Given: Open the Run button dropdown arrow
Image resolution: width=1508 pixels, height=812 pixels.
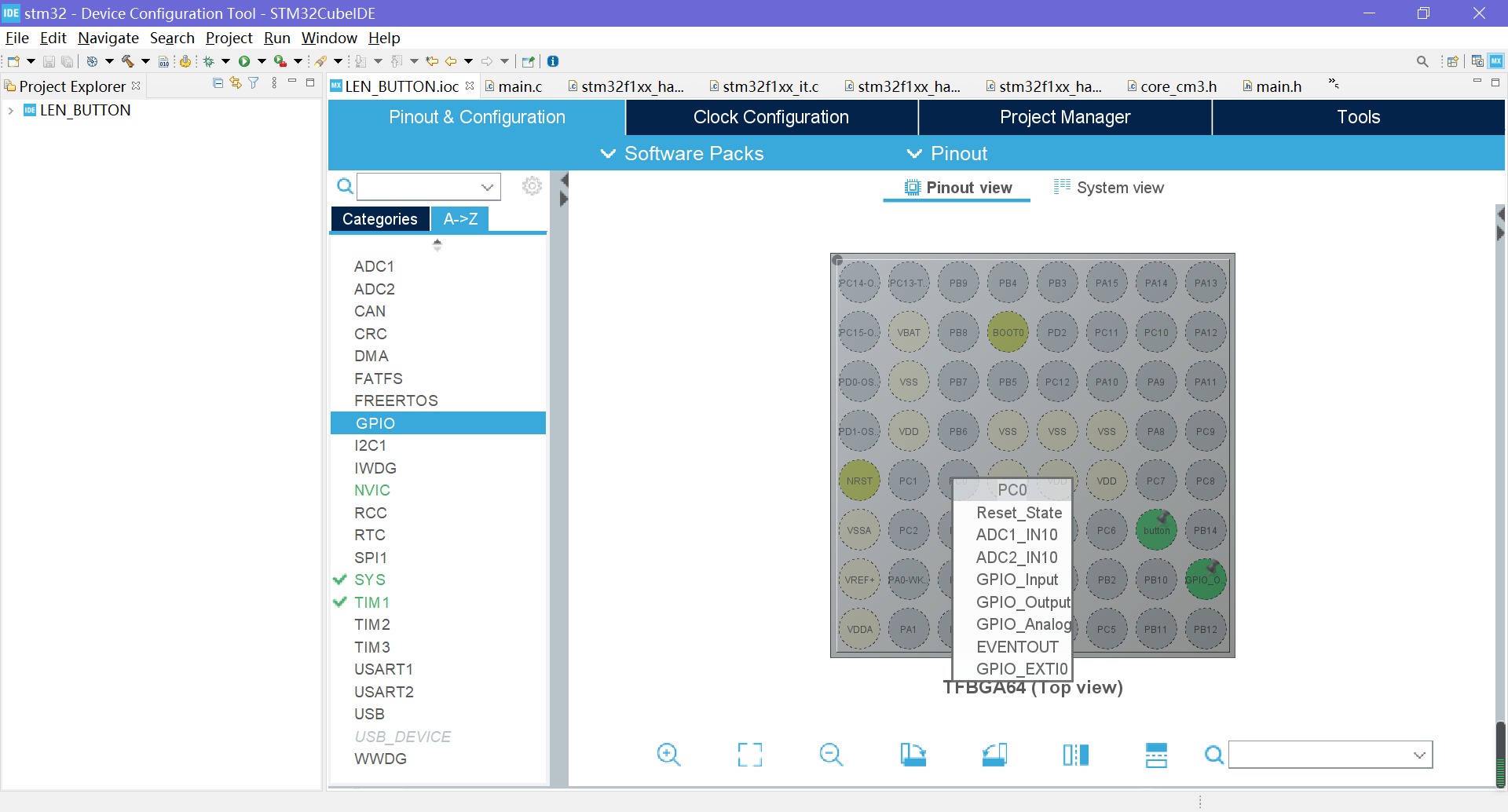Looking at the screenshot, I should (262, 61).
